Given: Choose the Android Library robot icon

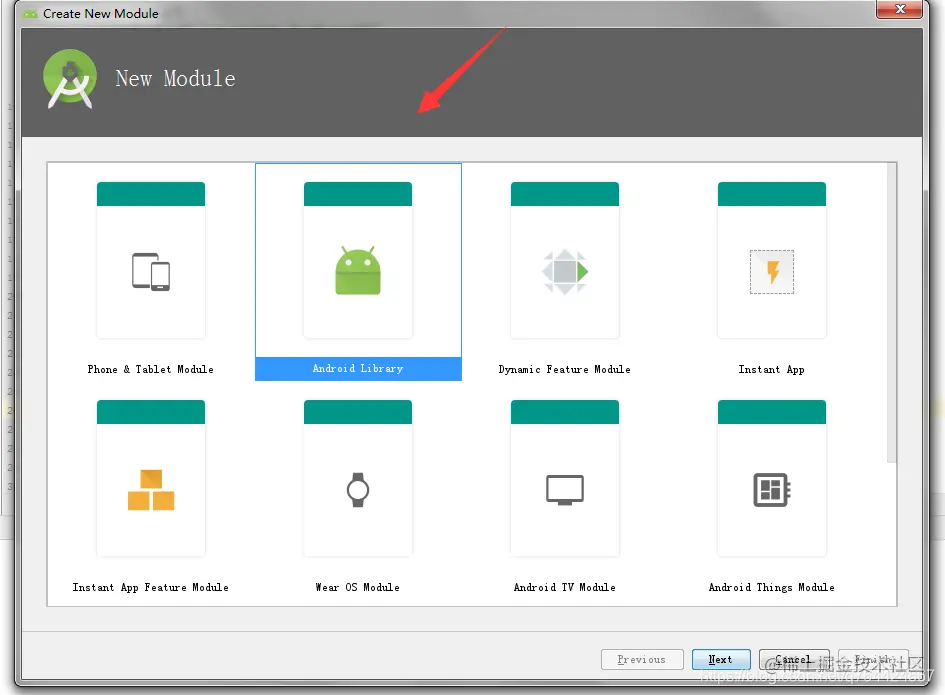Looking at the screenshot, I should tap(358, 270).
